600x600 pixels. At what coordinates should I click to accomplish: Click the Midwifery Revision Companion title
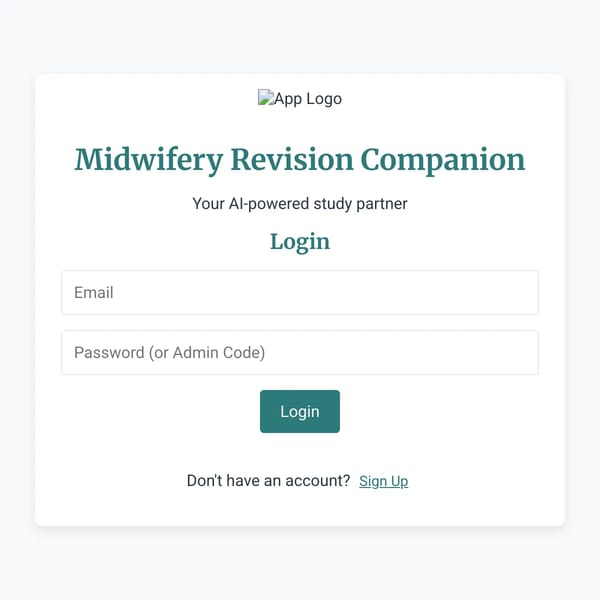point(300,160)
